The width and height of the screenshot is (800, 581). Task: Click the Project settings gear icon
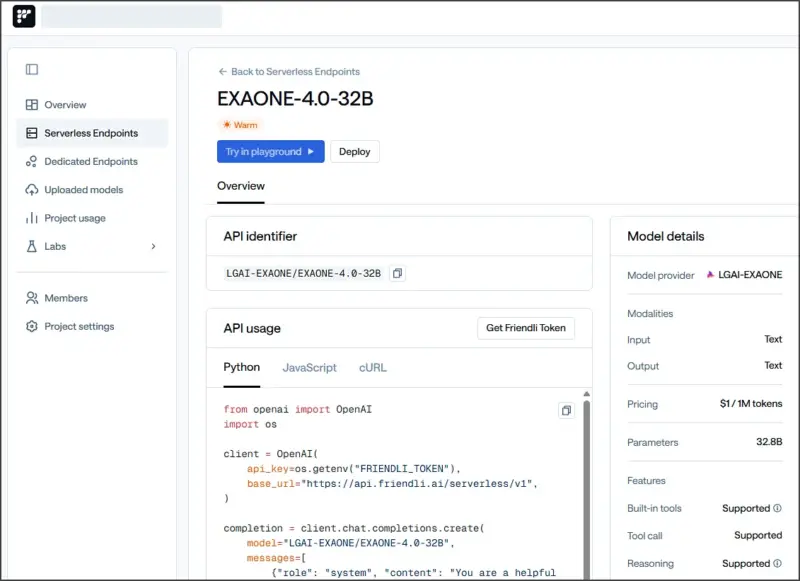click(x=32, y=326)
